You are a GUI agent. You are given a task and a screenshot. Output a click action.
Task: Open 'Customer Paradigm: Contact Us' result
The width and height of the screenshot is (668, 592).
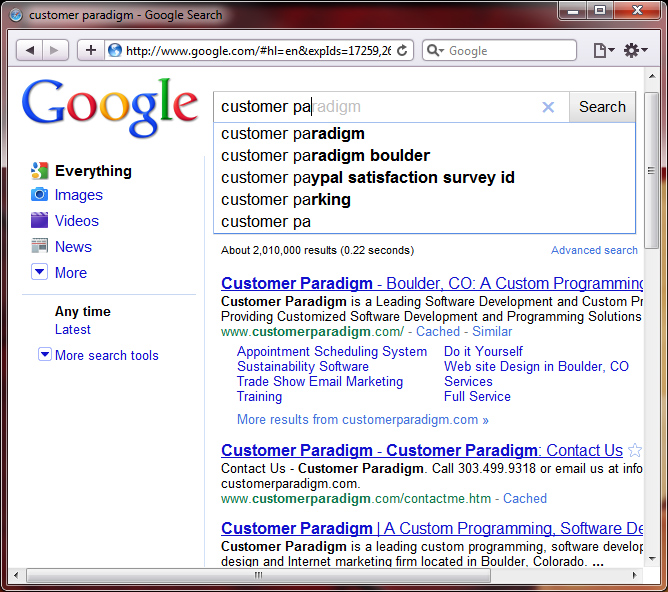point(422,450)
